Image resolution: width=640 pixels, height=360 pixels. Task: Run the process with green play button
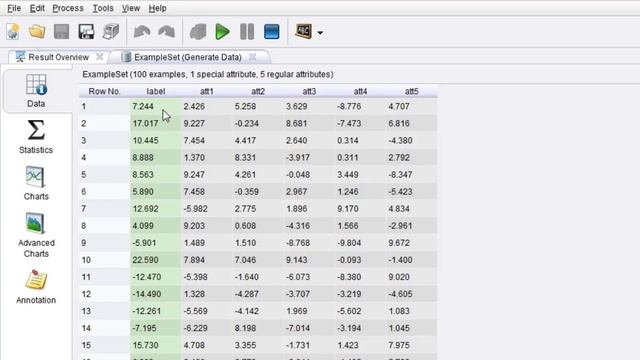(222, 31)
